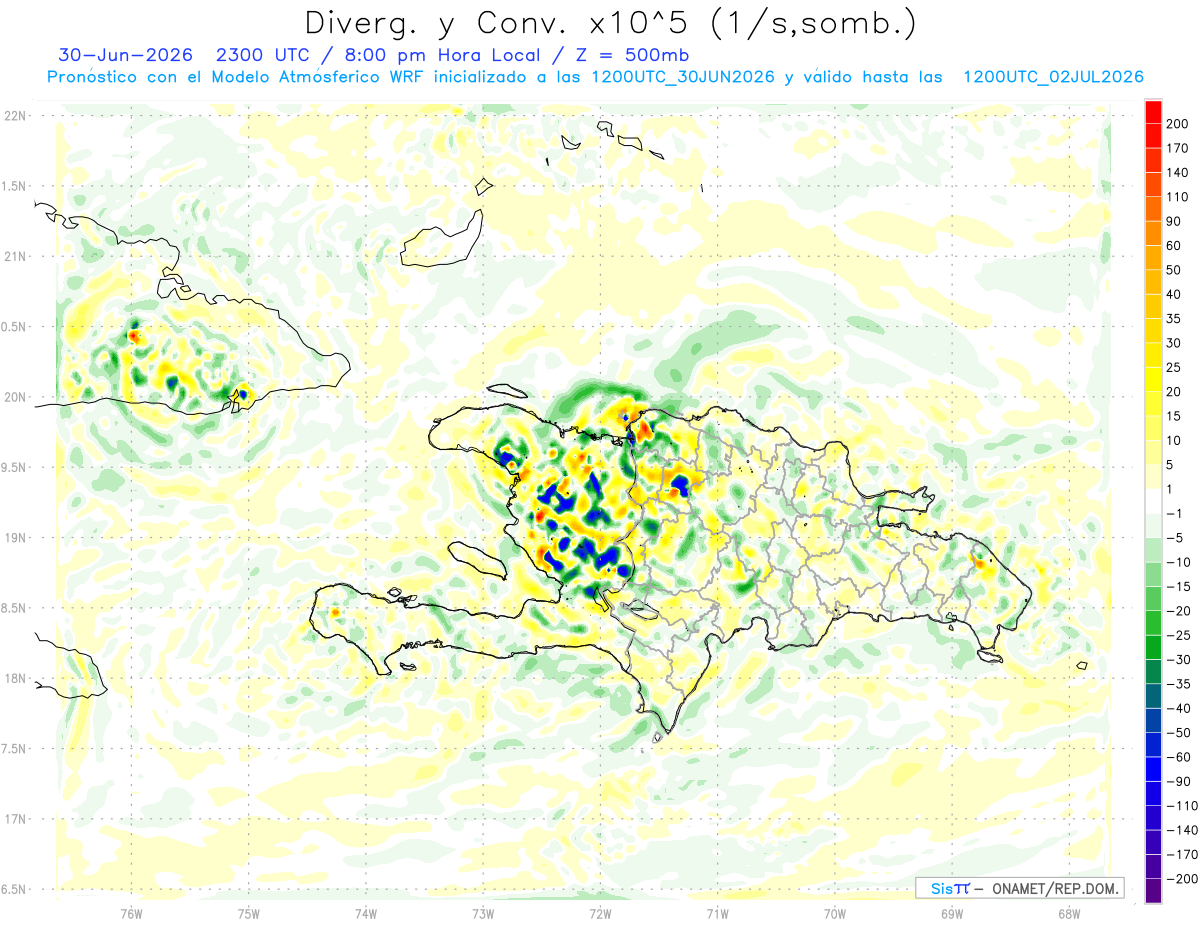This screenshot has height=927, width=1200.
Task: Click the map title "Diverg. y Conv. x10^5"
Action: [496, 23]
